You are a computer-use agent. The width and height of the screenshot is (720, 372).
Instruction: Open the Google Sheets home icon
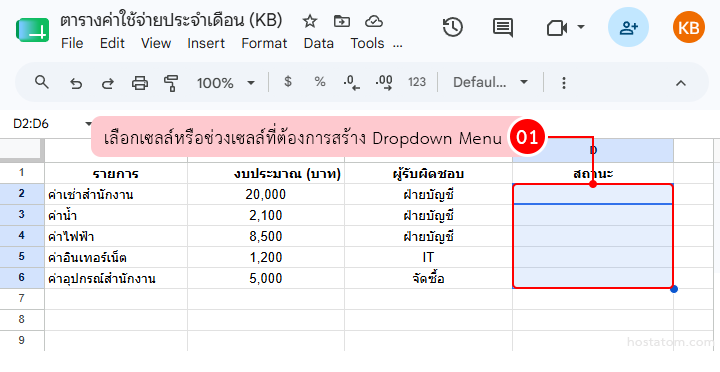[x=32, y=30]
